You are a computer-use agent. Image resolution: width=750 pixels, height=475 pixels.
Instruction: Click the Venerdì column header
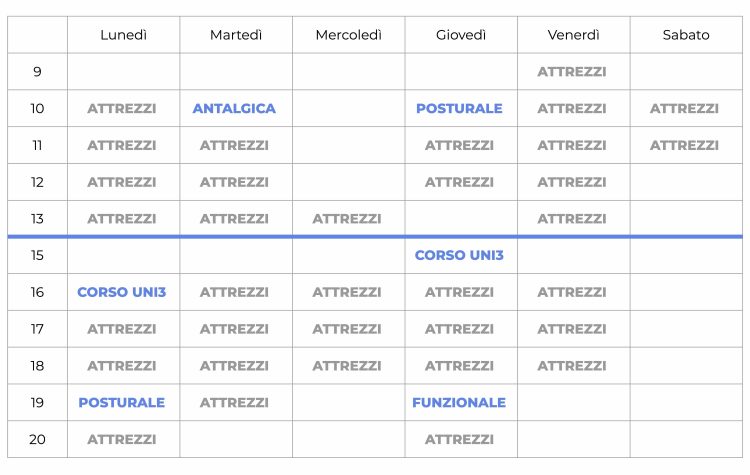[x=573, y=35]
